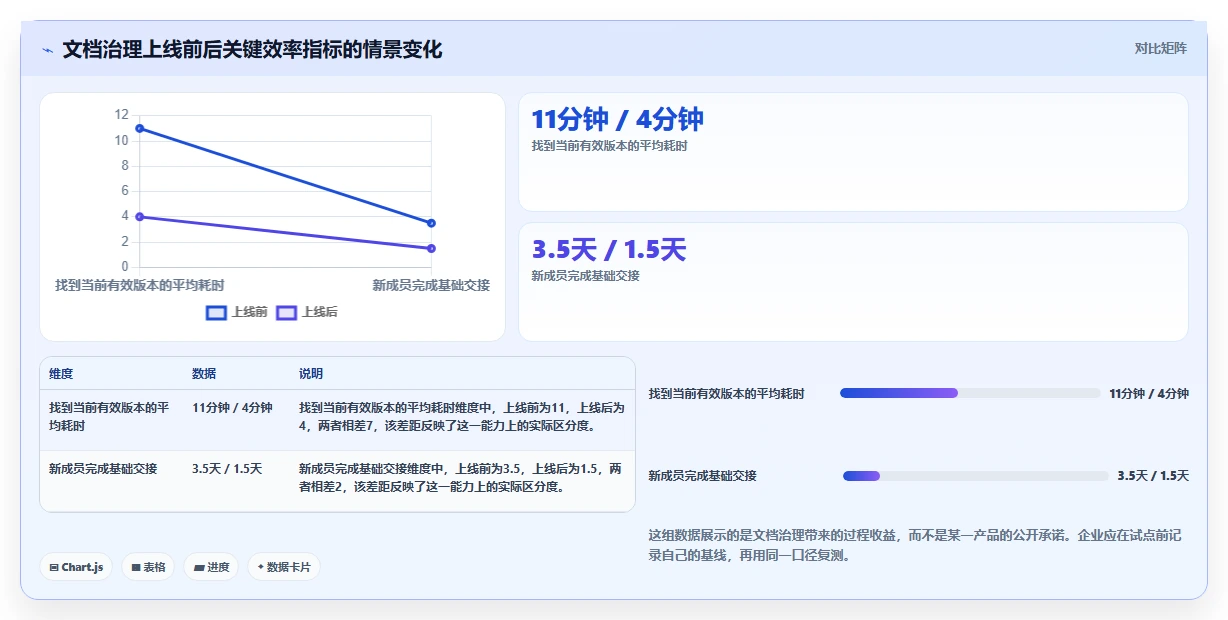
Task: Click table cell 3.5天 / 1.5天
Action: tap(227, 469)
